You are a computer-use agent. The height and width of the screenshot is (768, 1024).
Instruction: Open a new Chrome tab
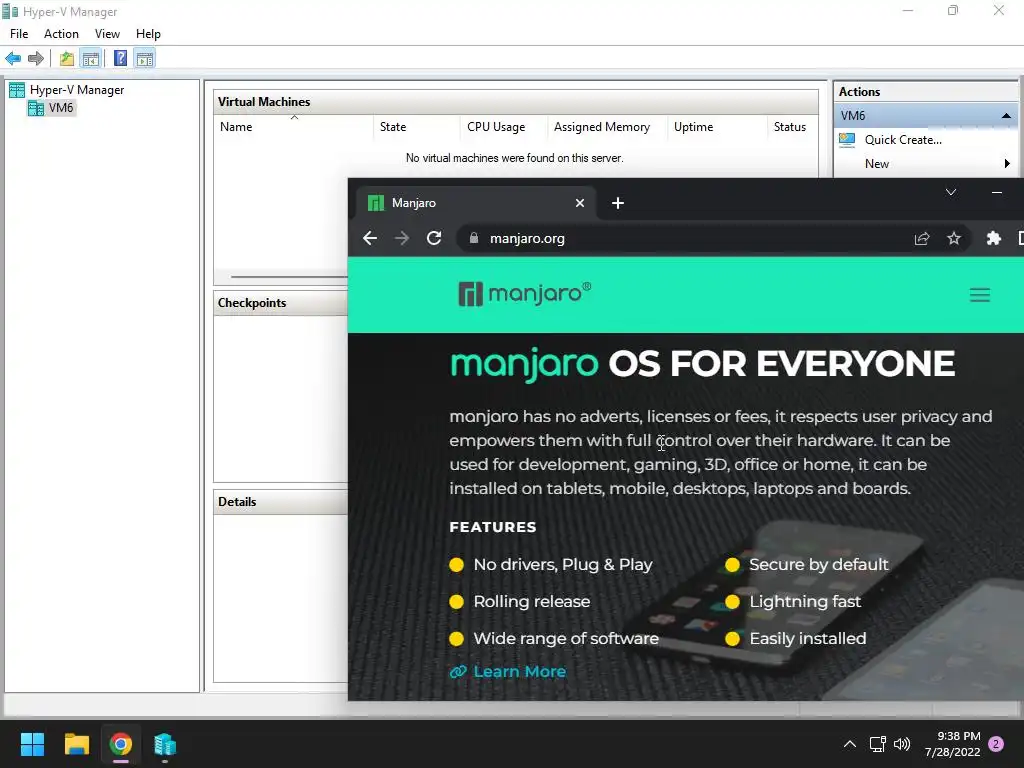pyautogui.click(x=618, y=203)
